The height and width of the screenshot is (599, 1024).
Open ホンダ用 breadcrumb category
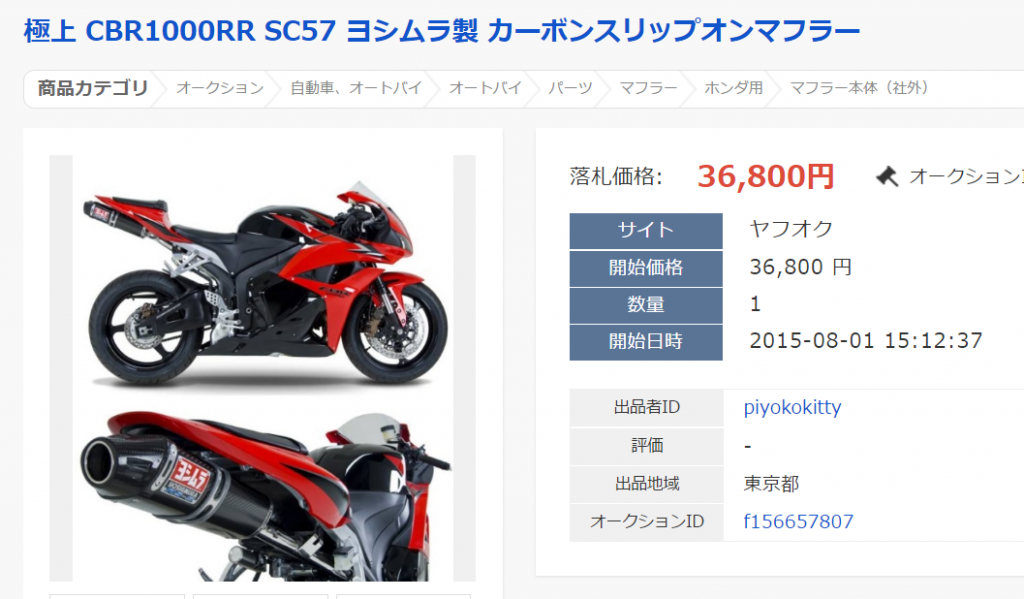733,88
